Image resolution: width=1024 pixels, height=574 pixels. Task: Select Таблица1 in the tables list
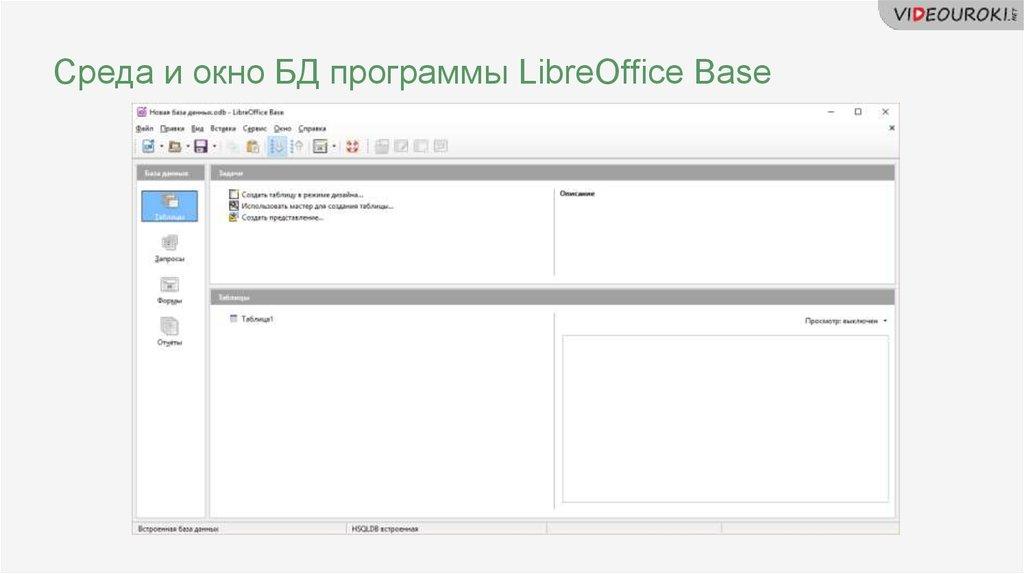(x=257, y=319)
